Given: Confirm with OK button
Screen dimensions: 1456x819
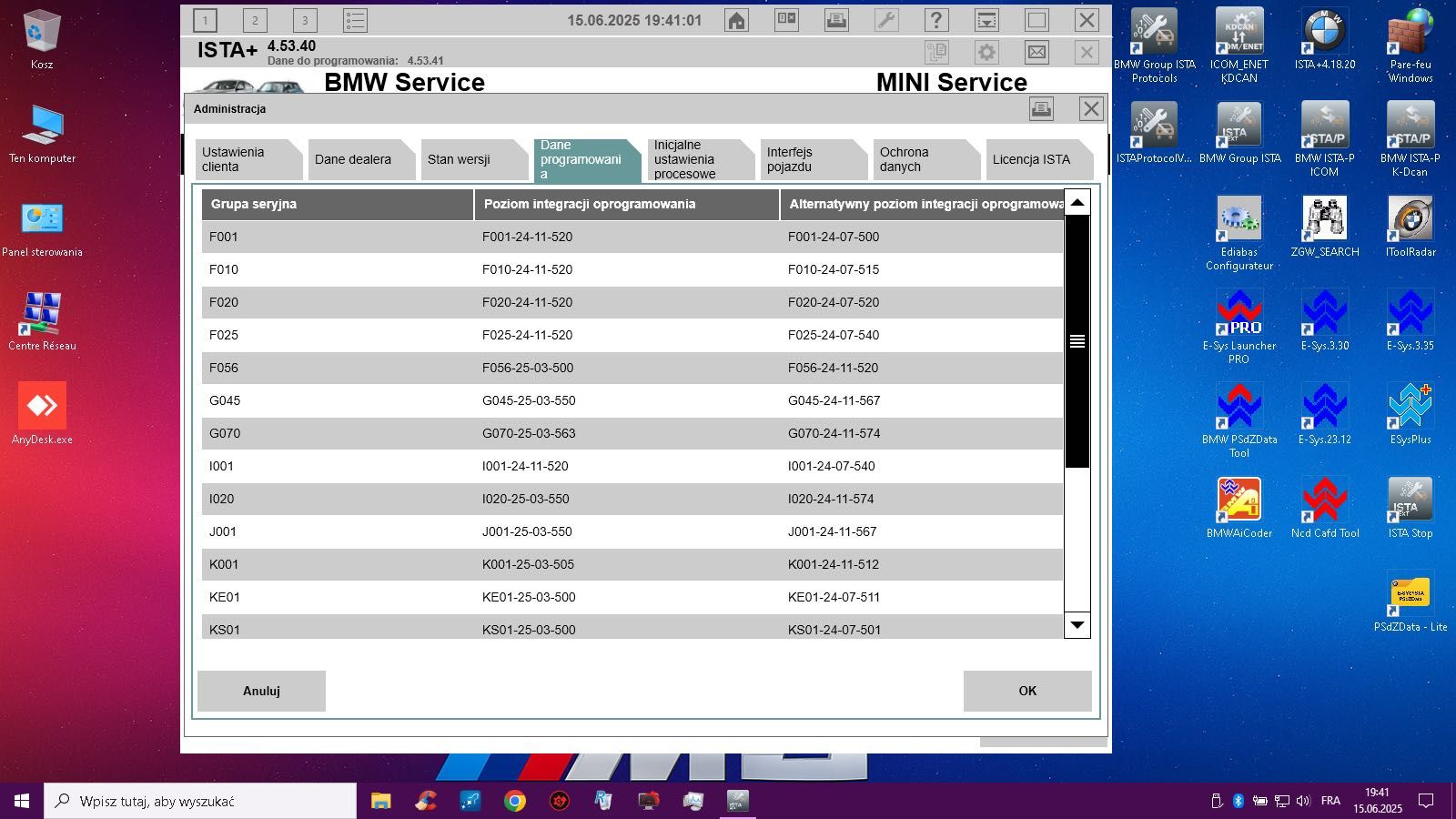Looking at the screenshot, I should pyautogui.click(x=1027, y=691).
